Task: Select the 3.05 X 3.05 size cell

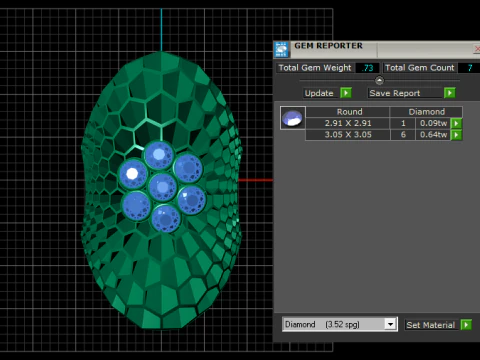Action: (x=348, y=135)
